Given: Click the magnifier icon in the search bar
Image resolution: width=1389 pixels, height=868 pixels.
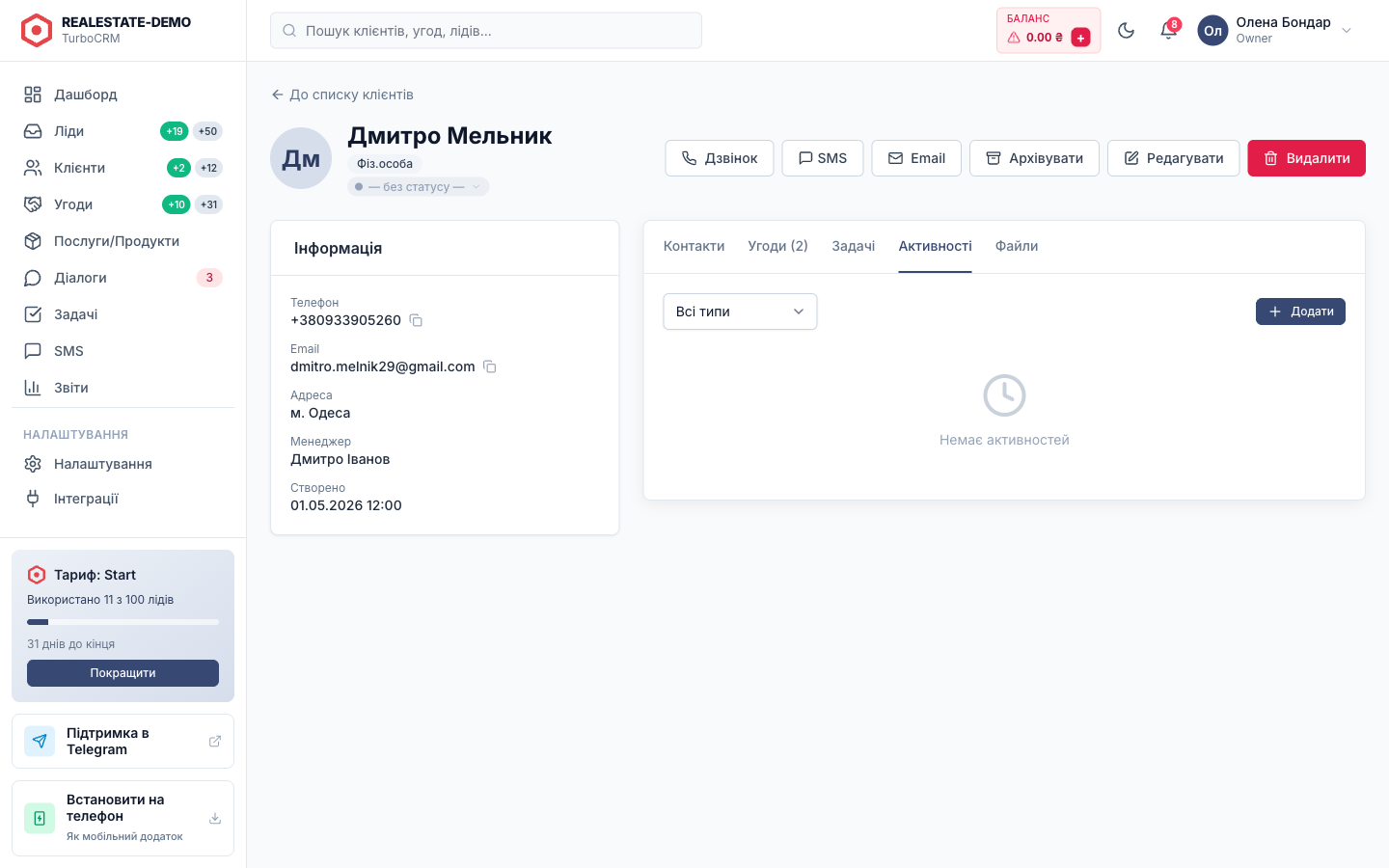Looking at the screenshot, I should (289, 31).
